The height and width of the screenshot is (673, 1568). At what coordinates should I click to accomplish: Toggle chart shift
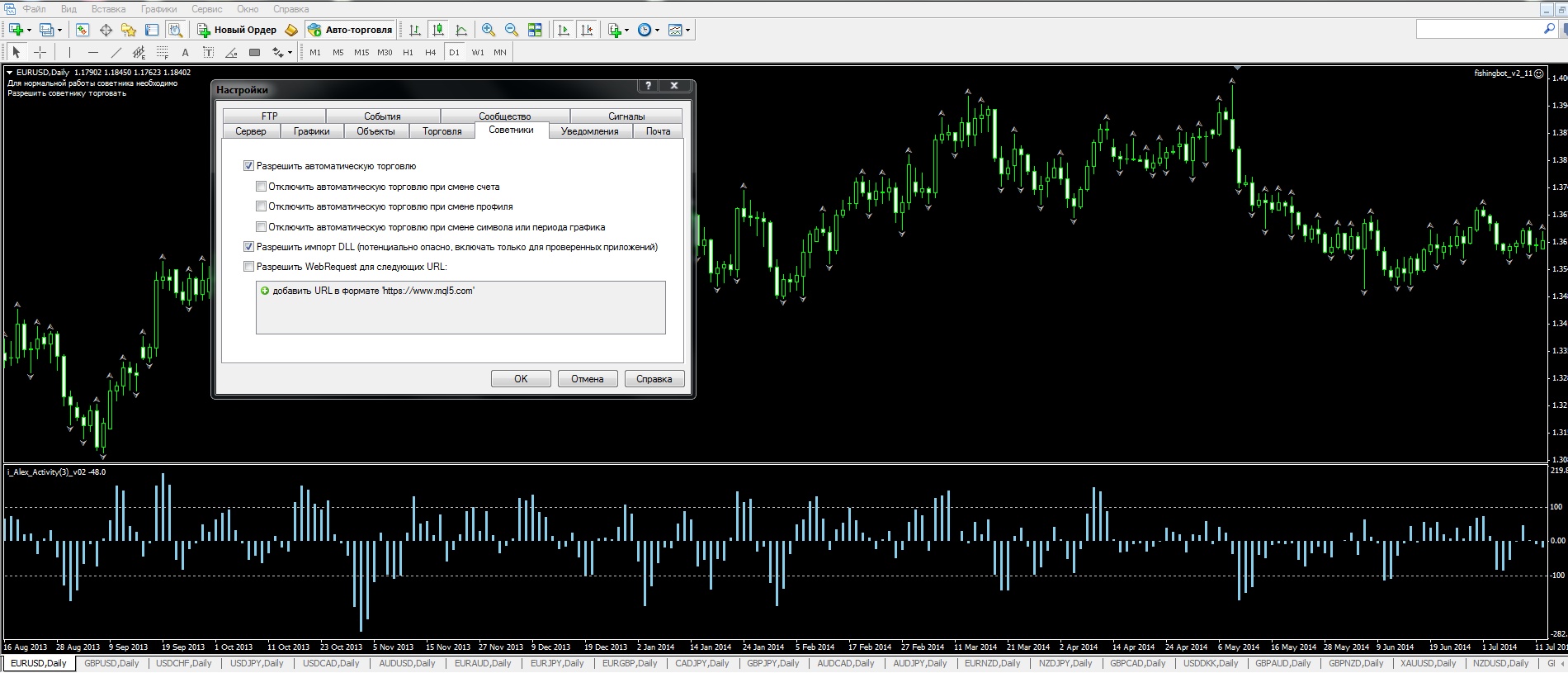[587, 30]
